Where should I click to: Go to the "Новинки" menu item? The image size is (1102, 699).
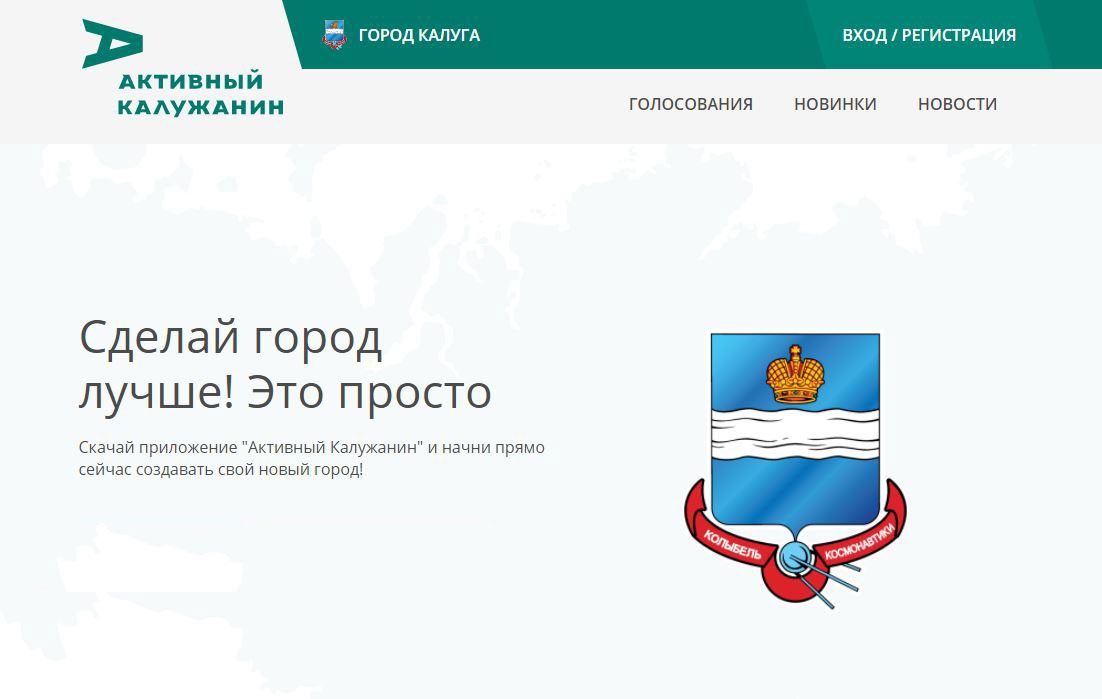pos(835,104)
